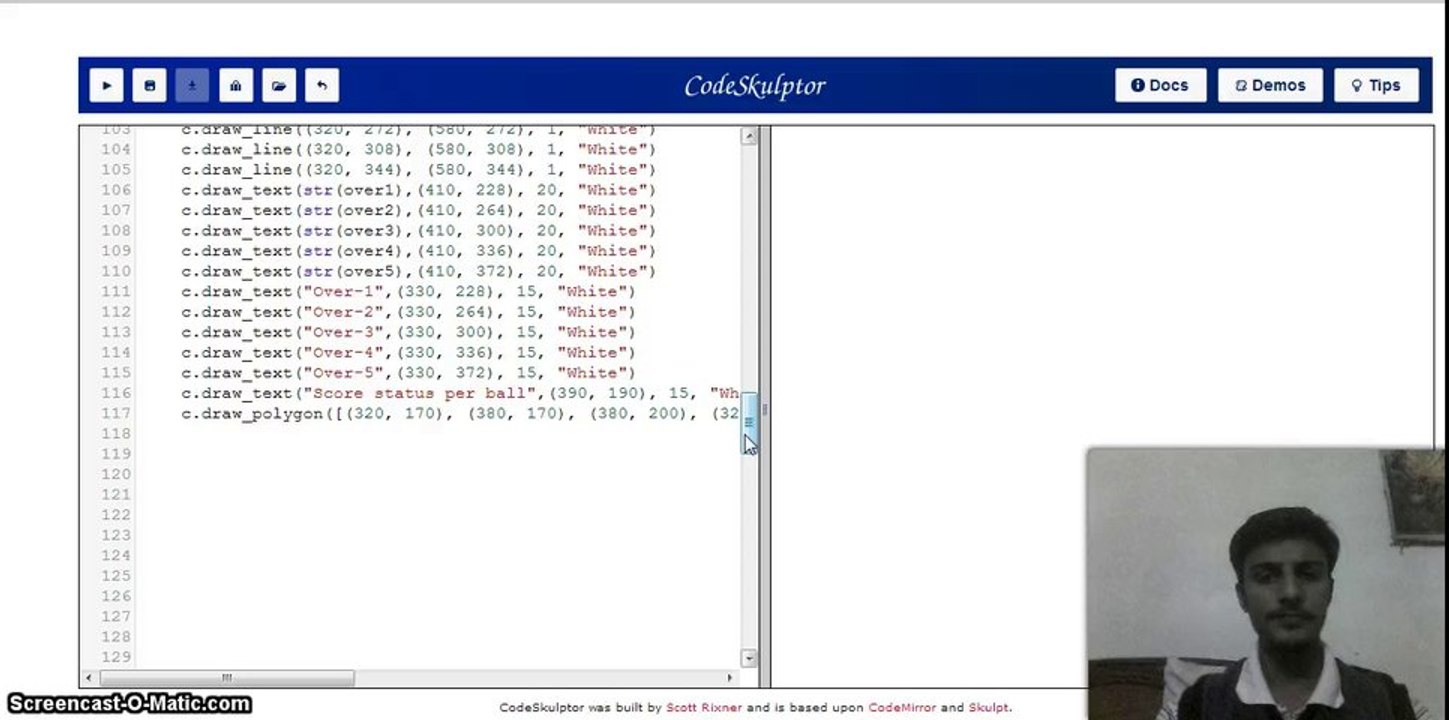Open the Skulpt link in the footer
1449x720 pixels.
tap(988, 707)
